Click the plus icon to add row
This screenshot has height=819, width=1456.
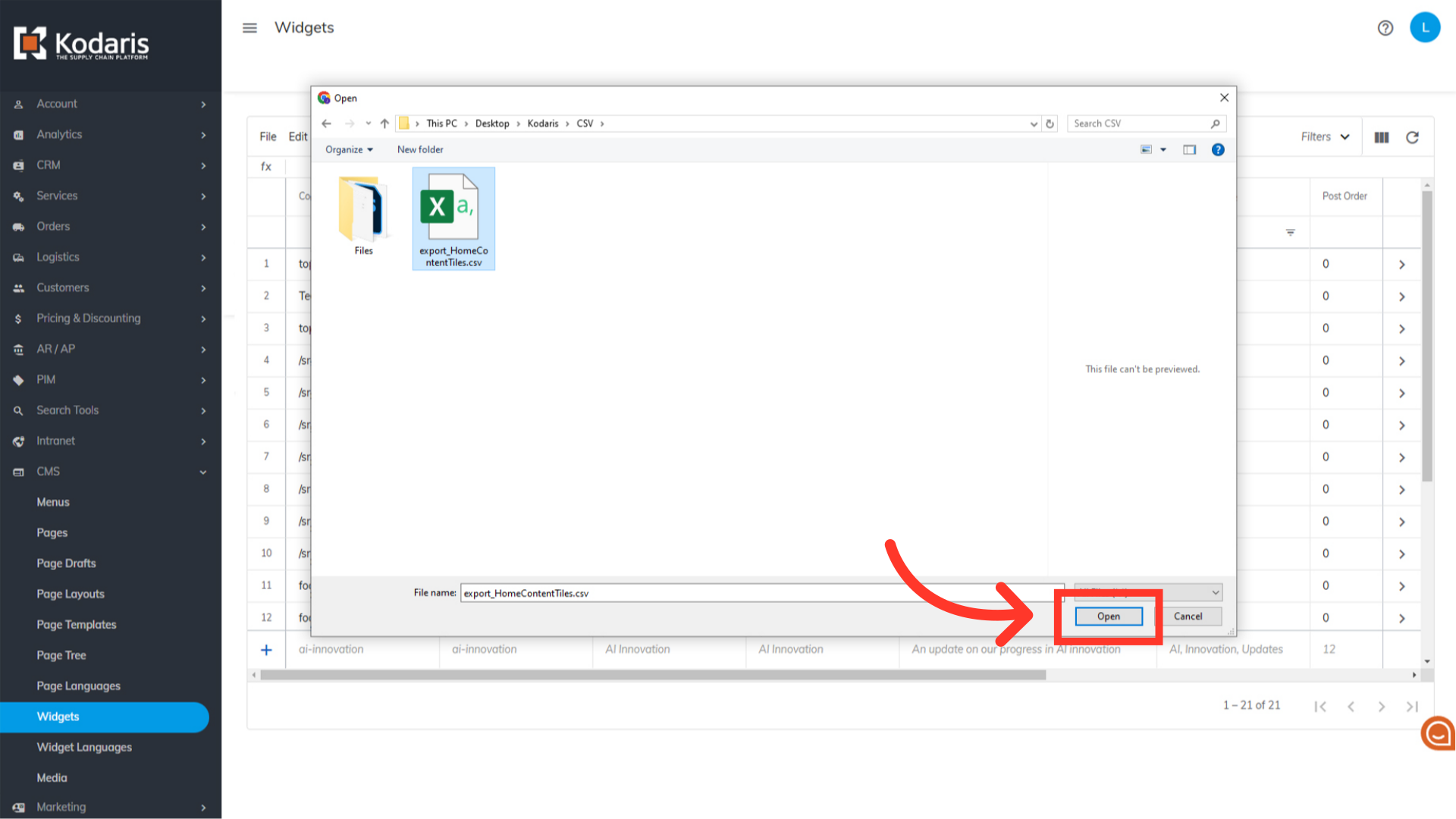(266, 650)
